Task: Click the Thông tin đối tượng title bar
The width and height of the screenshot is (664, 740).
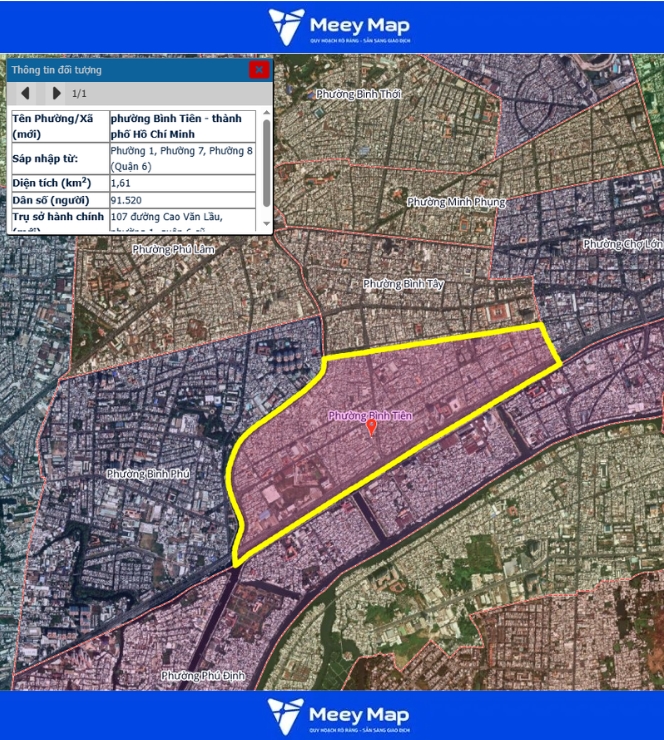Action: (x=120, y=70)
